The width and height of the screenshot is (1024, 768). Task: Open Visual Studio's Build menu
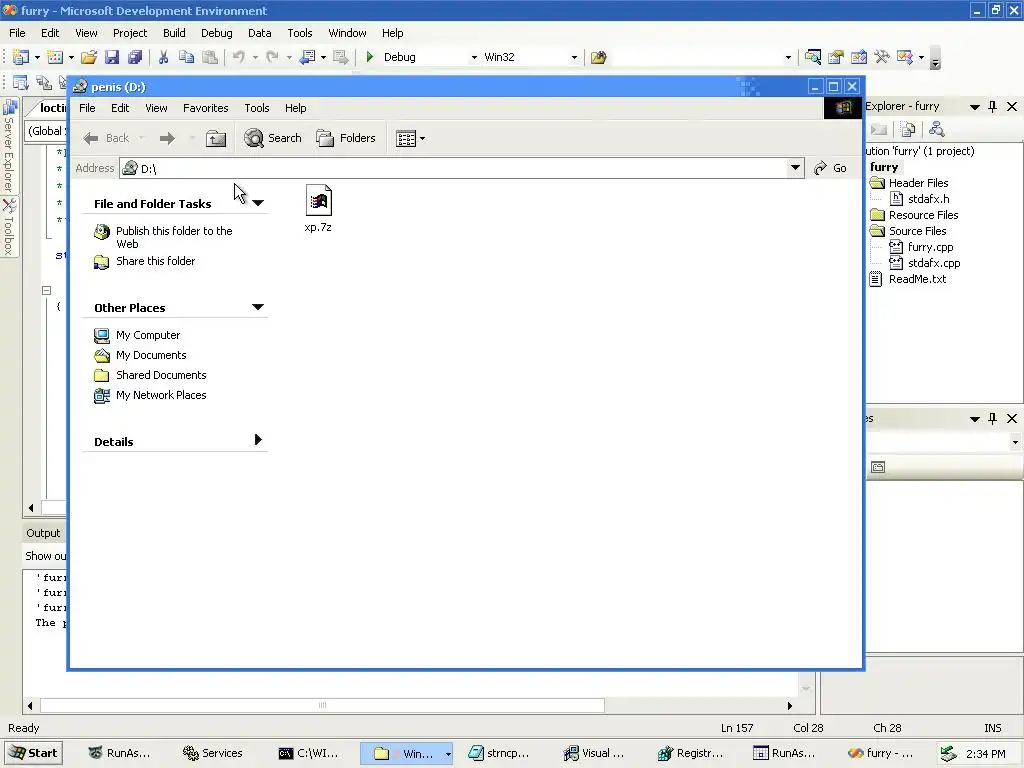(174, 33)
